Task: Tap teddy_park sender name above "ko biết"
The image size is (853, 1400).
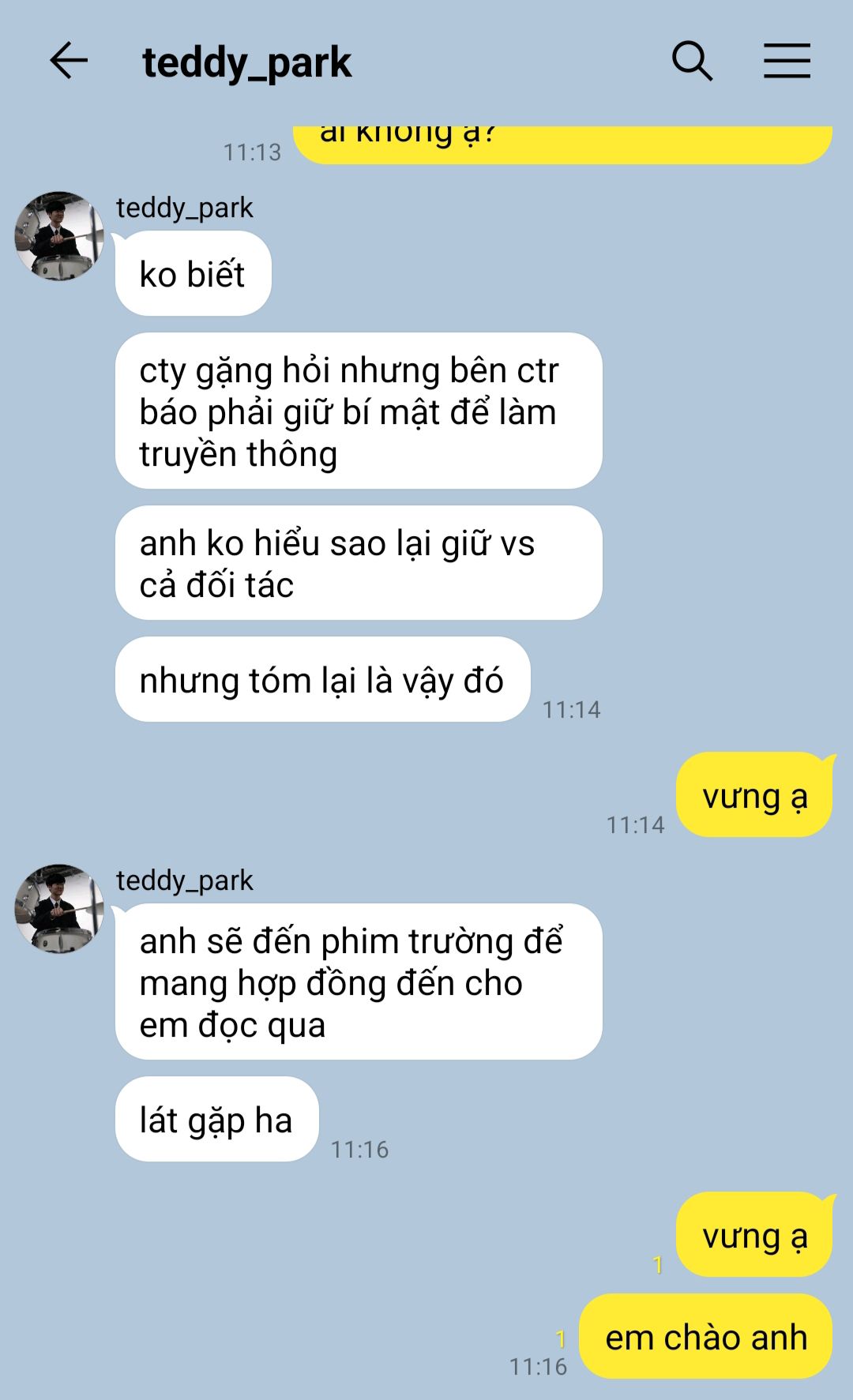Action: [185, 208]
